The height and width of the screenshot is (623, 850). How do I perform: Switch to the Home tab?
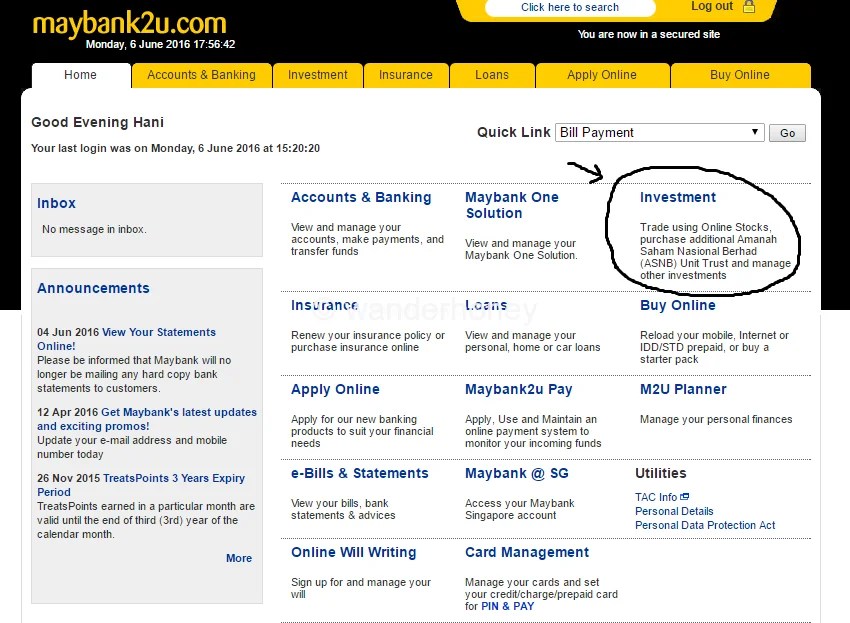point(81,75)
